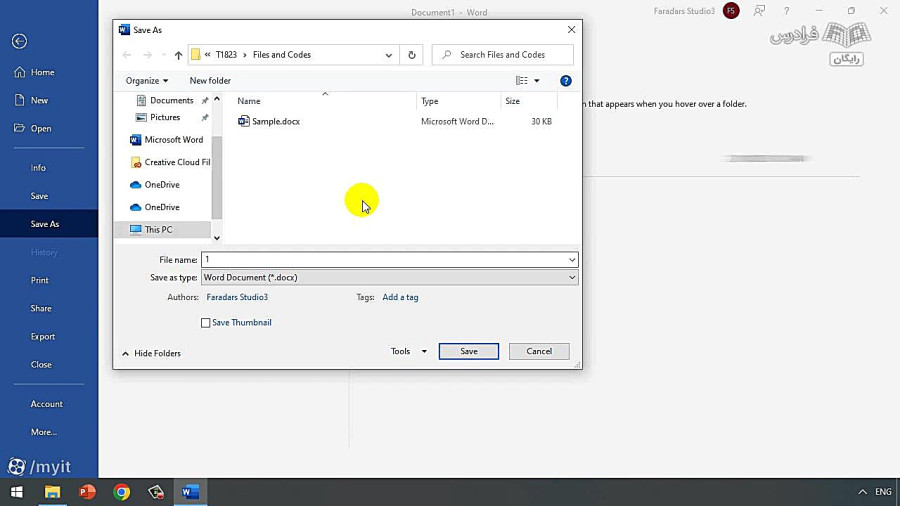Open PowerPoint from taskbar

(x=87, y=492)
